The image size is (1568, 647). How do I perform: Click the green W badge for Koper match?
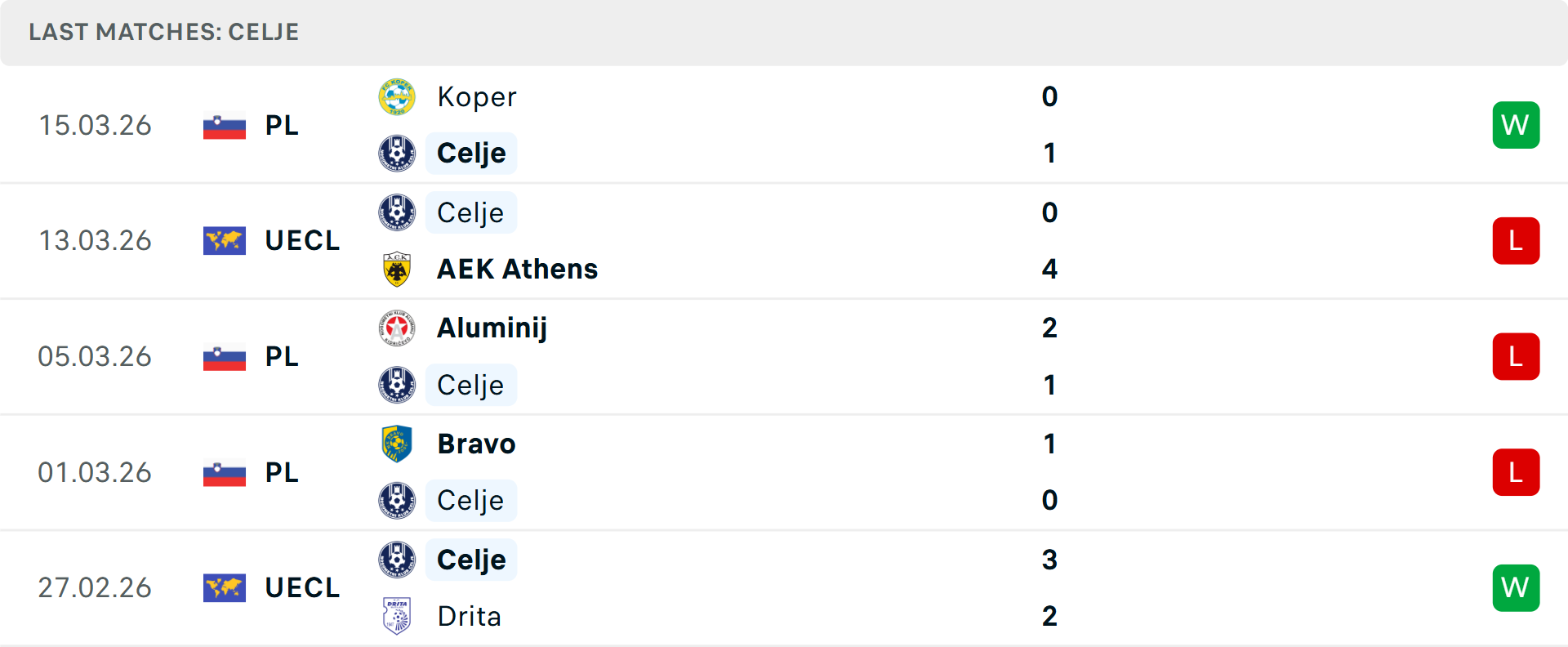click(x=1516, y=125)
